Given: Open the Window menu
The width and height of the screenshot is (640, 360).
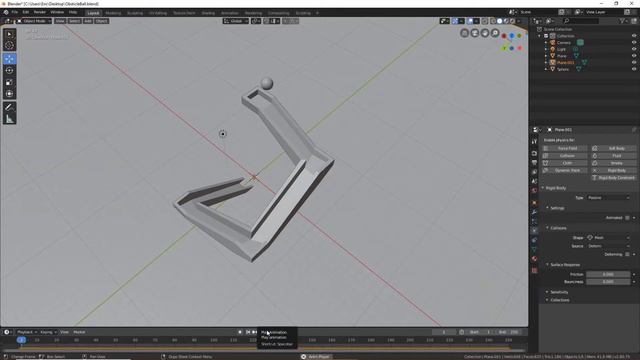Looking at the screenshot, I should tap(57, 12).
